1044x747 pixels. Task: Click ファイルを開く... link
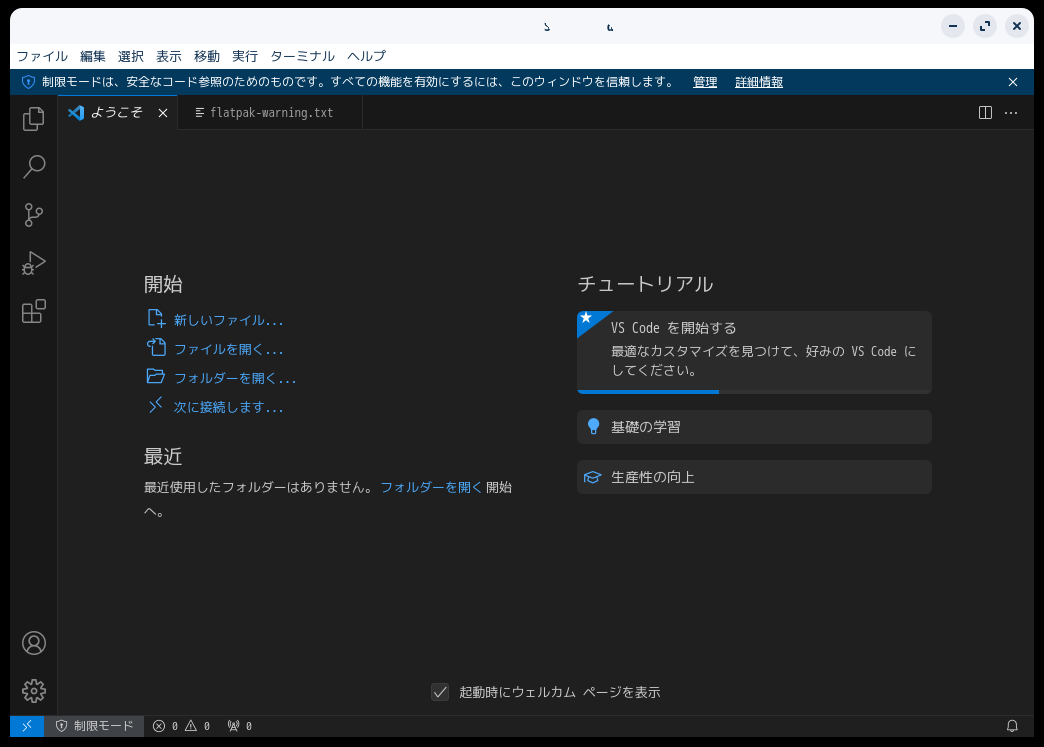pos(214,349)
